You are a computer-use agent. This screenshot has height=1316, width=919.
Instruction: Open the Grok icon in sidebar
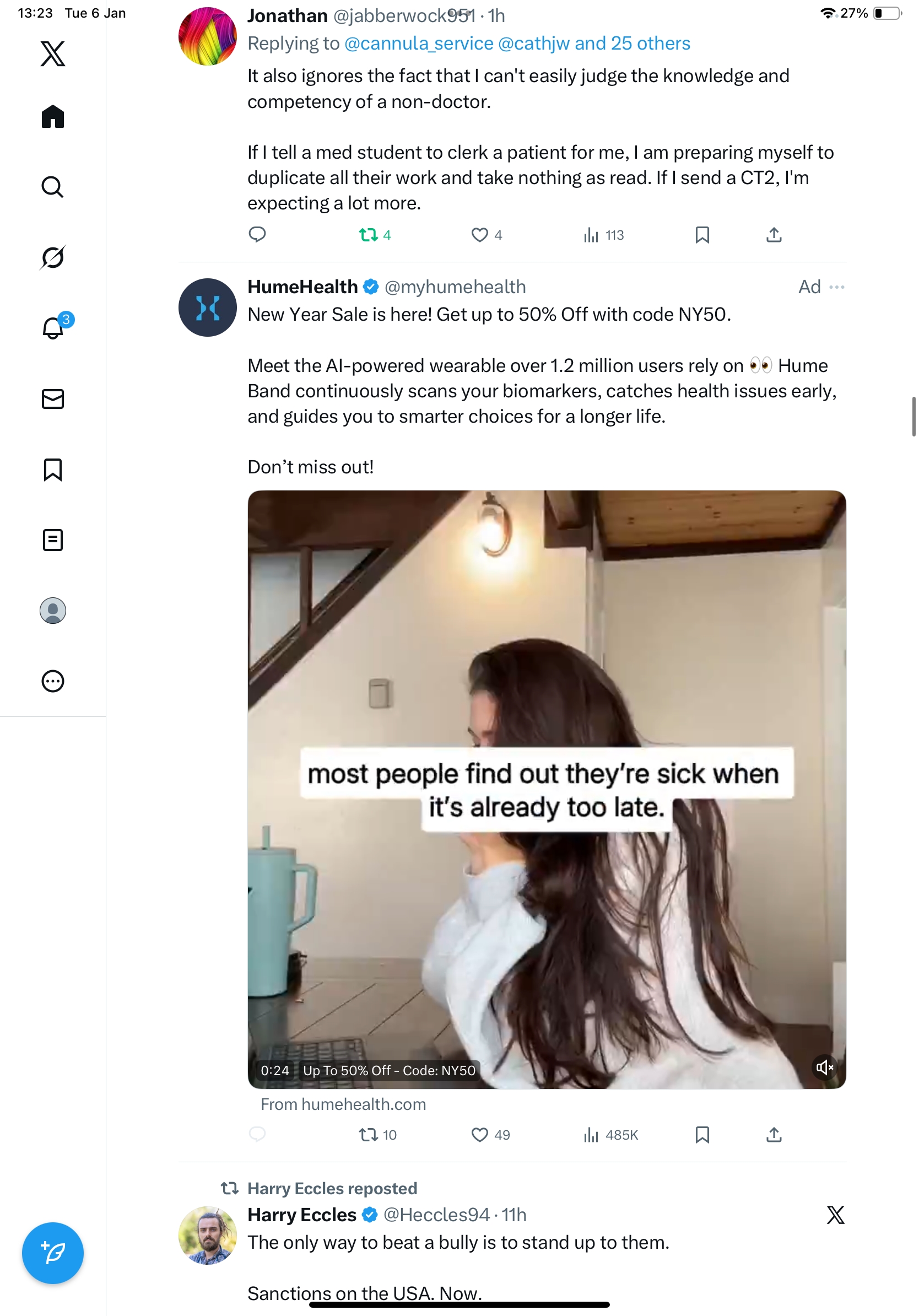pyautogui.click(x=53, y=257)
